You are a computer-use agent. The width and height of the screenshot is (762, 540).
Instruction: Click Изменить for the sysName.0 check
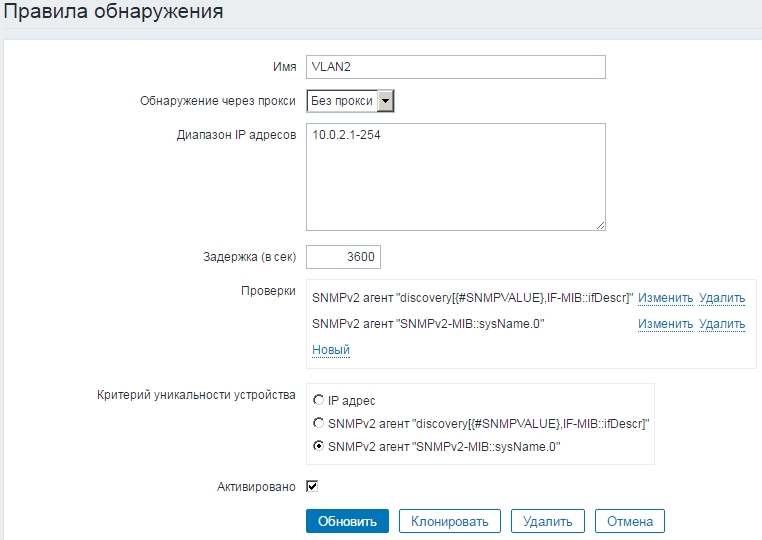[x=665, y=324]
